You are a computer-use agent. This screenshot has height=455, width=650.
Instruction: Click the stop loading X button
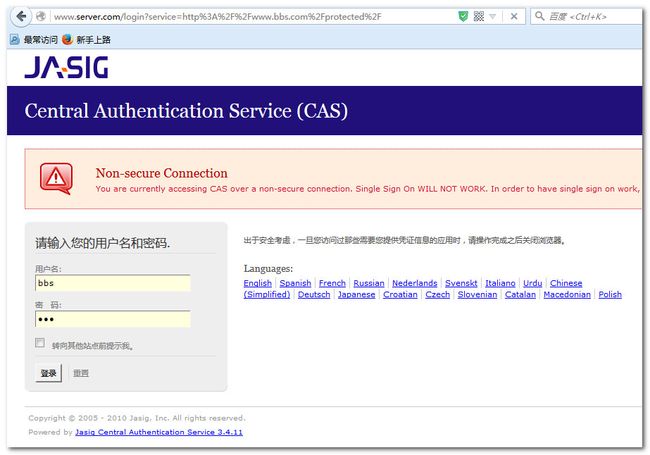click(514, 17)
